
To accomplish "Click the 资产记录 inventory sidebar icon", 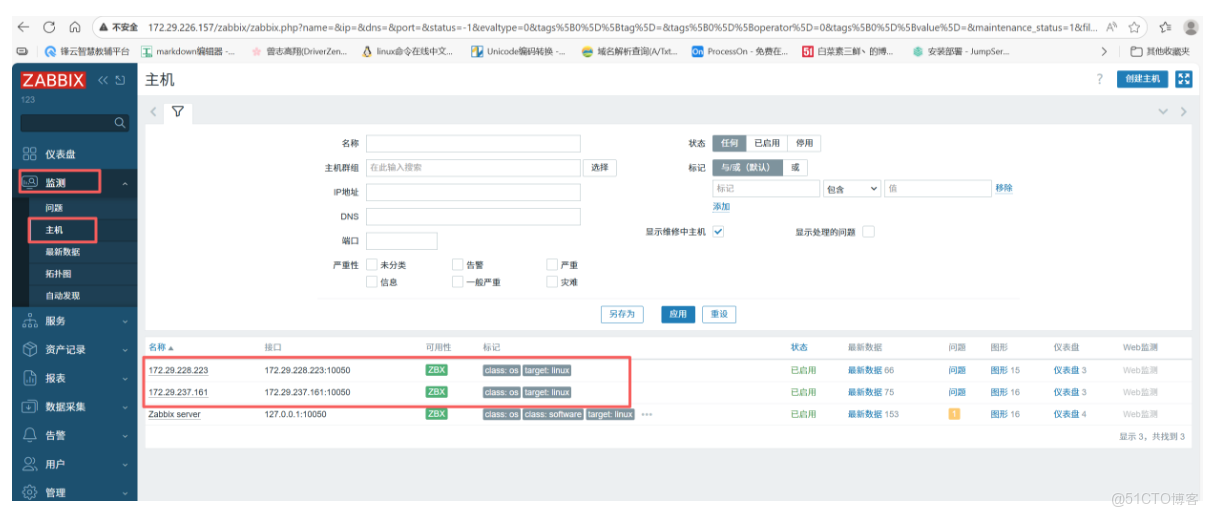I will pos(30,349).
